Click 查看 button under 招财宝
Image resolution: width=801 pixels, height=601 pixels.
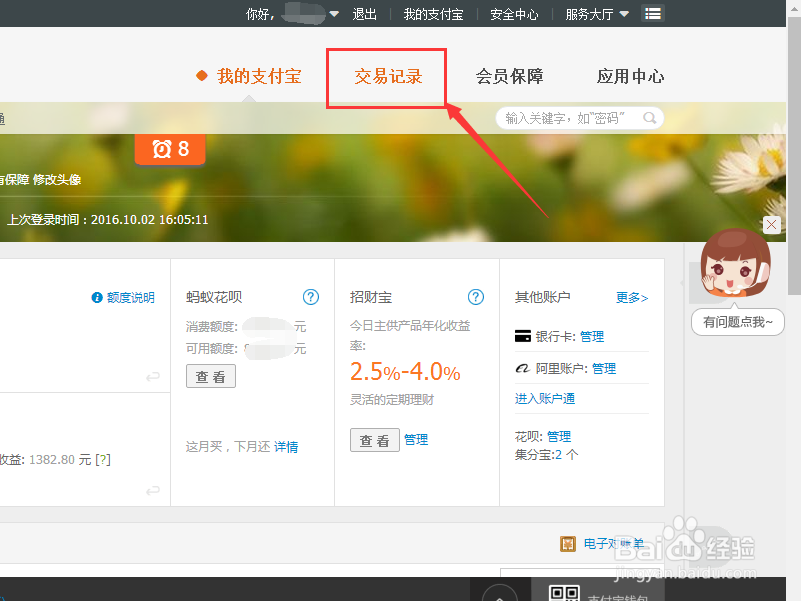[374, 440]
